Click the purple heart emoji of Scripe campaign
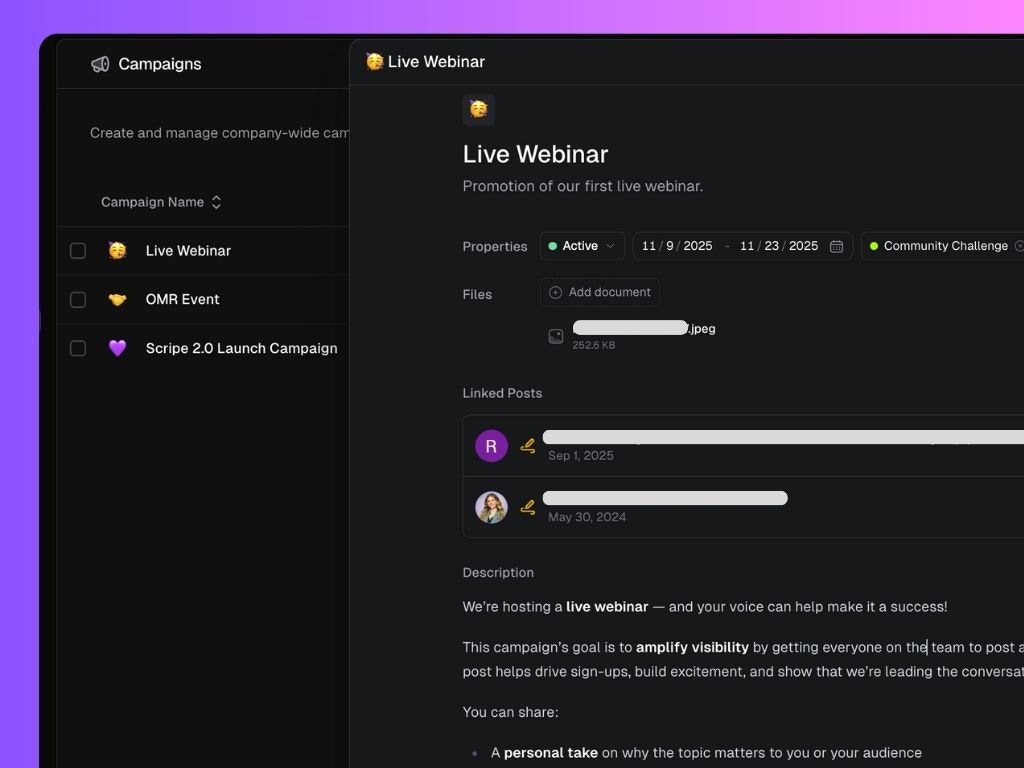 pyautogui.click(x=118, y=348)
